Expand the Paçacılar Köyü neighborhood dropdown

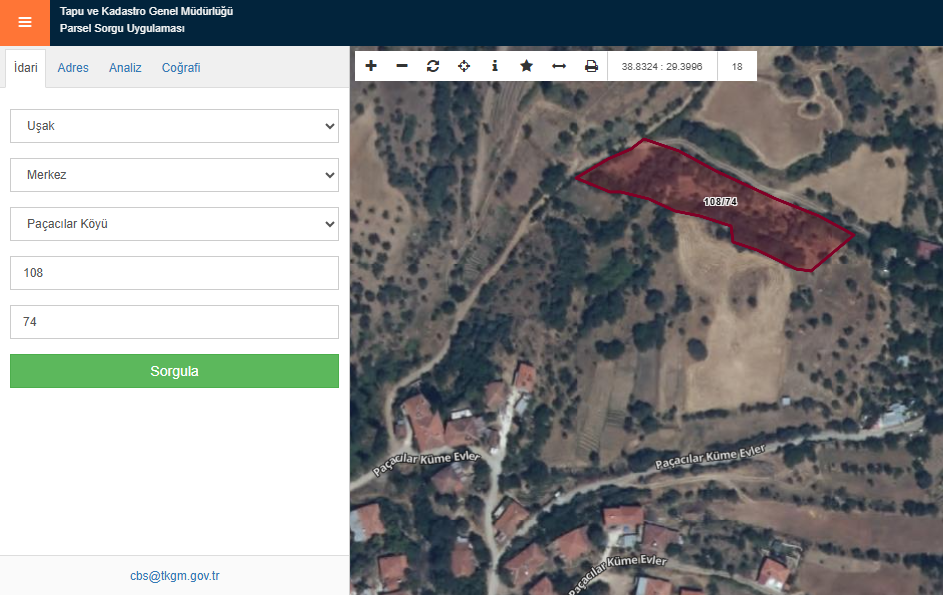click(x=174, y=224)
